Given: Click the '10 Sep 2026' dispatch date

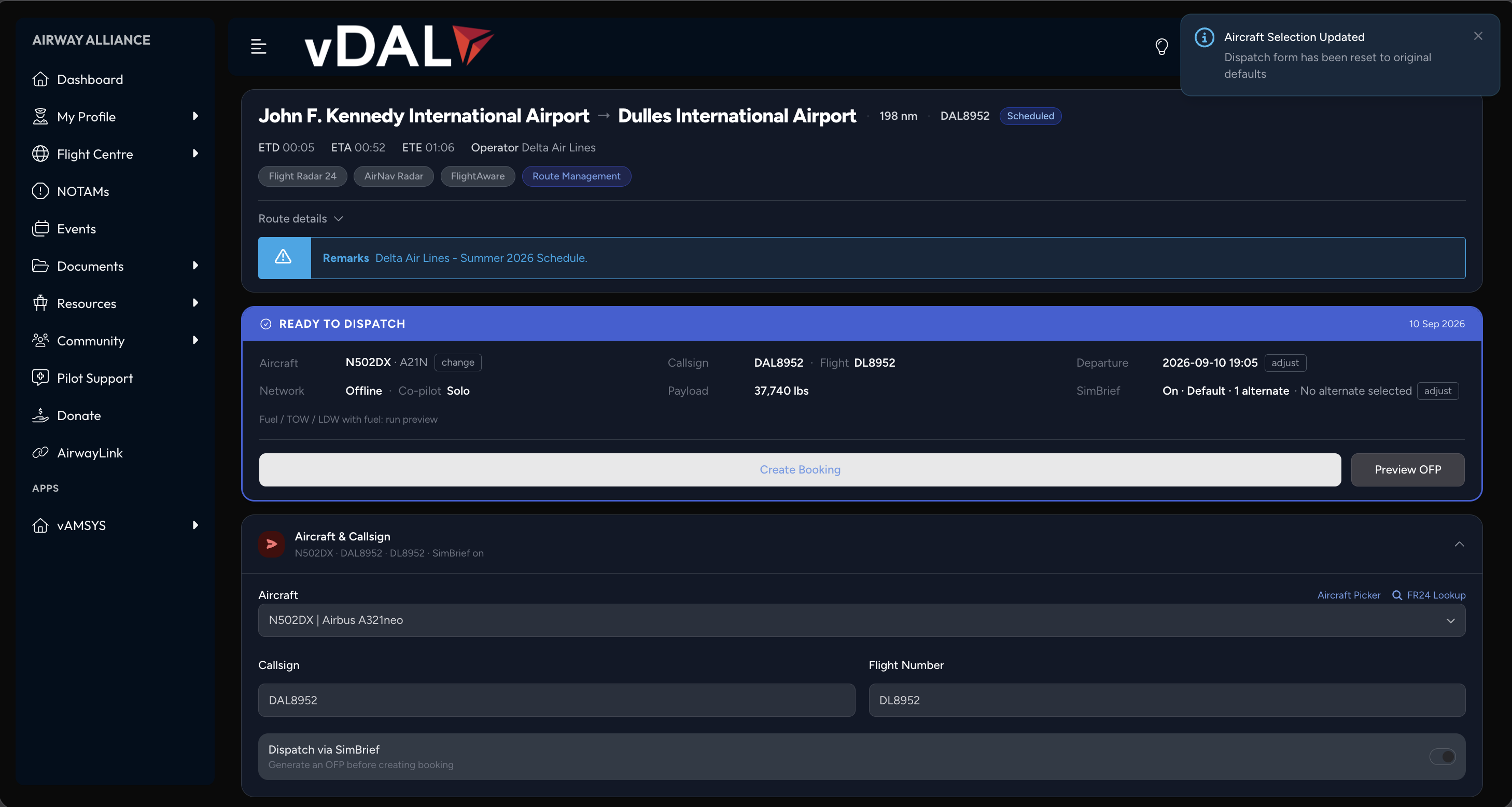Looking at the screenshot, I should coord(1436,324).
